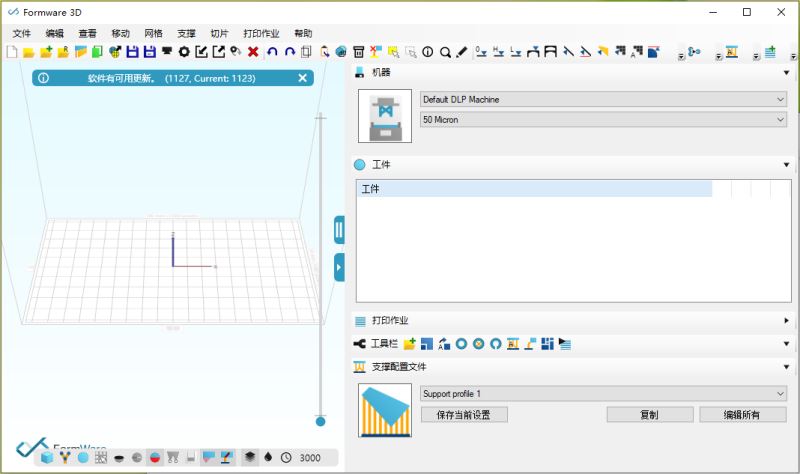Click the top marker of the layer slider
The image size is (800, 474).
pos(320,118)
